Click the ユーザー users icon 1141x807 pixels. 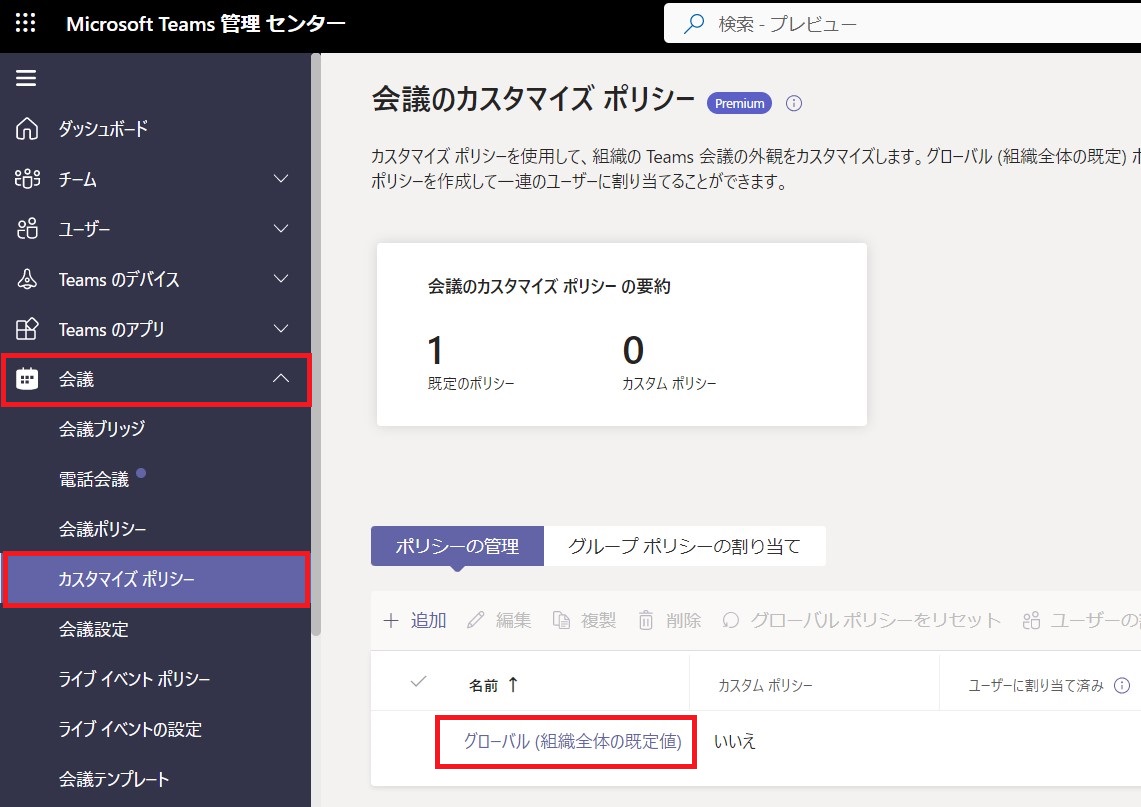(x=27, y=229)
